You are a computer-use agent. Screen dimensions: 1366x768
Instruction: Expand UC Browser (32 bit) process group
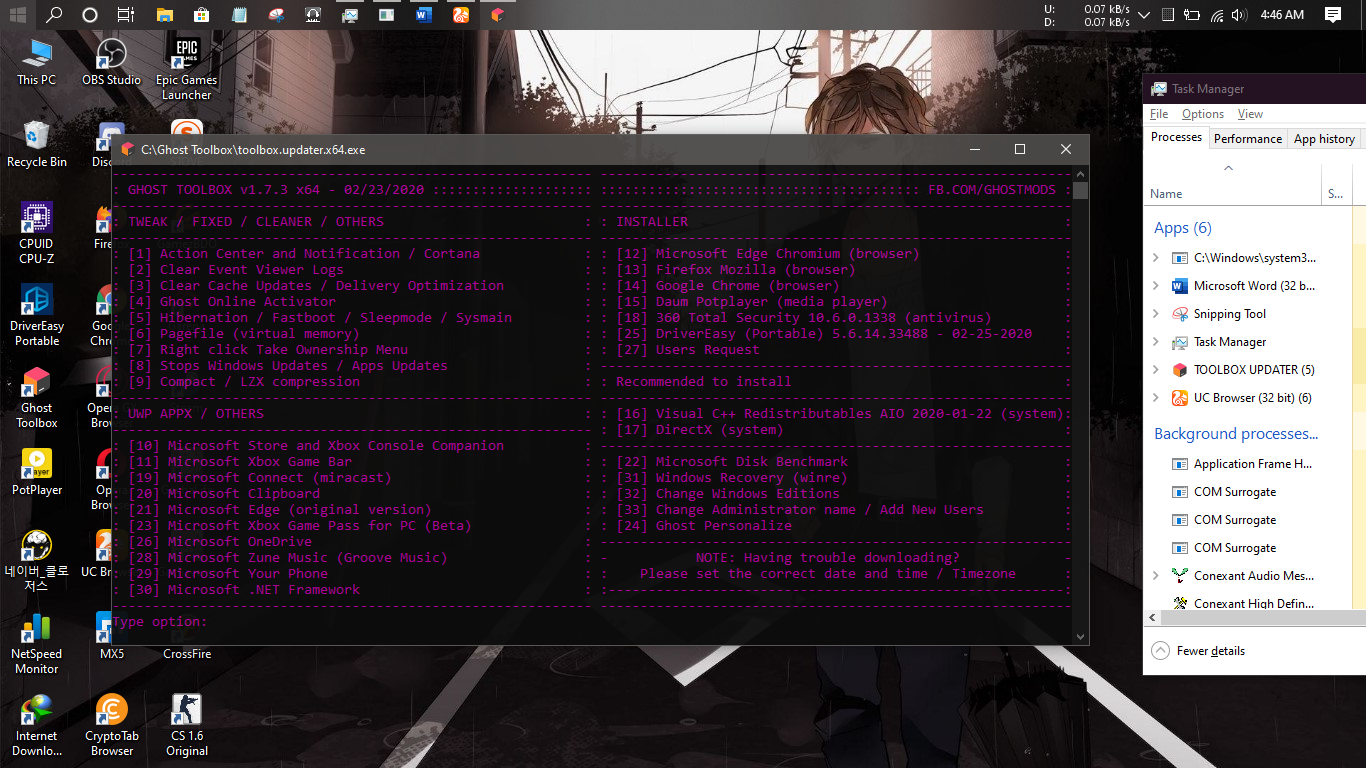pyautogui.click(x=1156, y=398)
